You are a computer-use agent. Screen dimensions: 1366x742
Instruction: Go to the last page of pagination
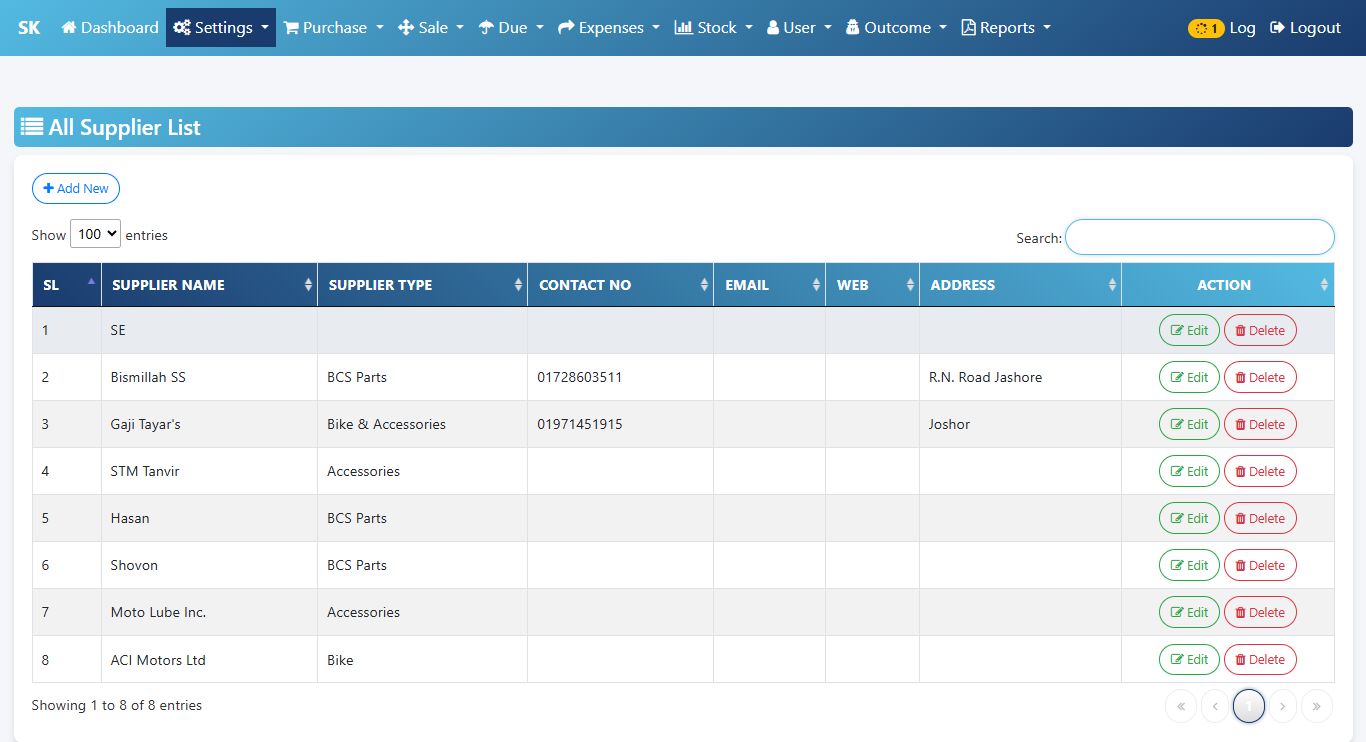tap(1316, 706)
